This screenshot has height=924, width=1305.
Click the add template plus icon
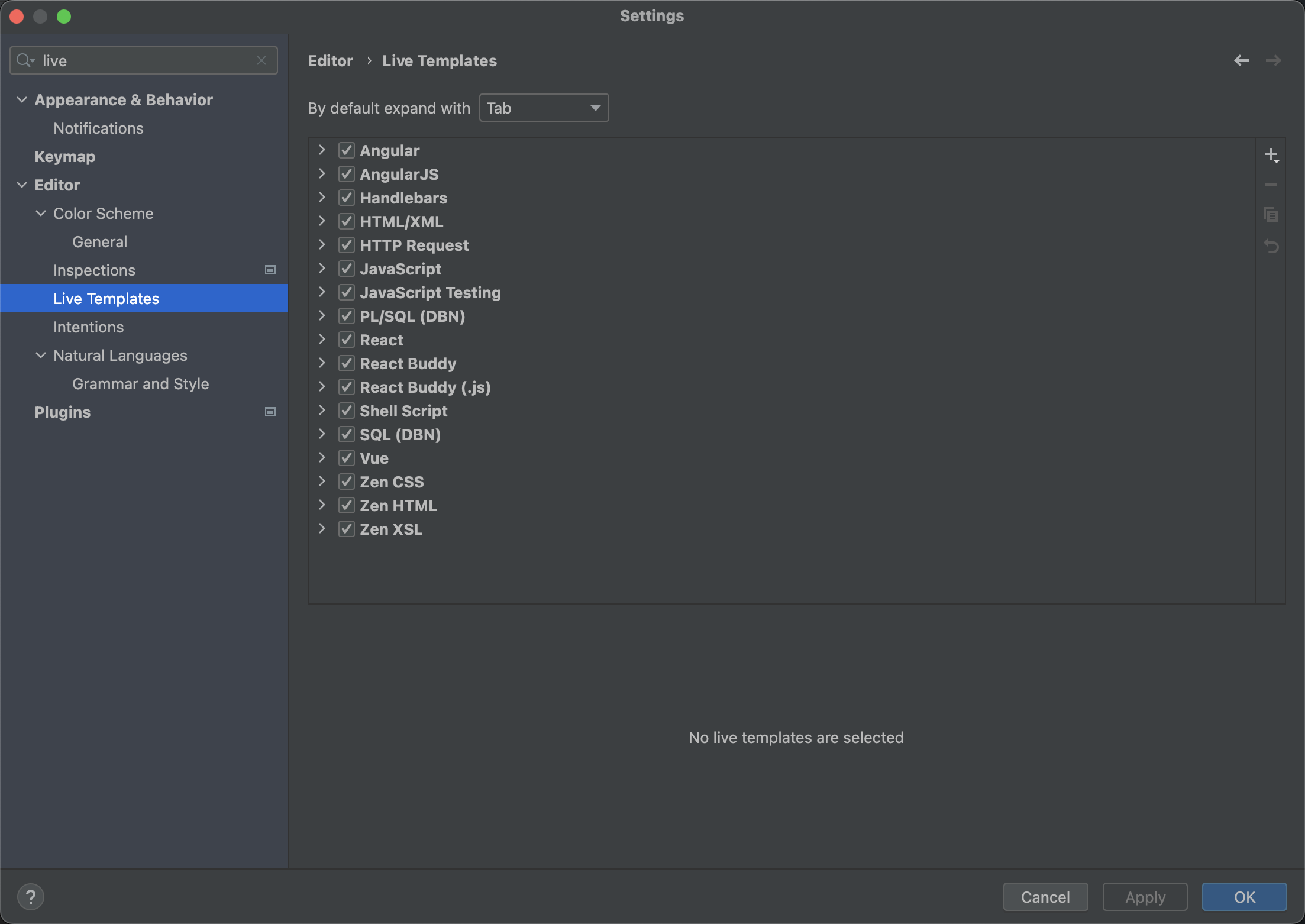1270,155
